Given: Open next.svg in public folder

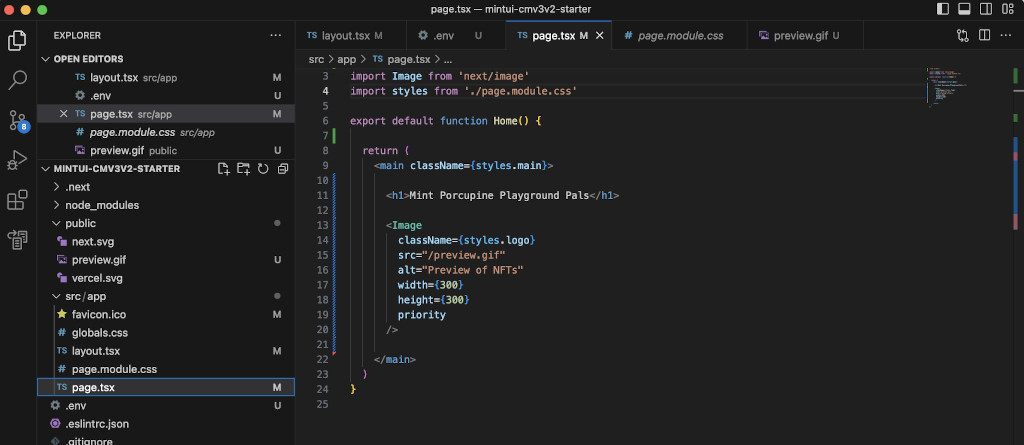Looking at the screenshot, I should point(166,242).
